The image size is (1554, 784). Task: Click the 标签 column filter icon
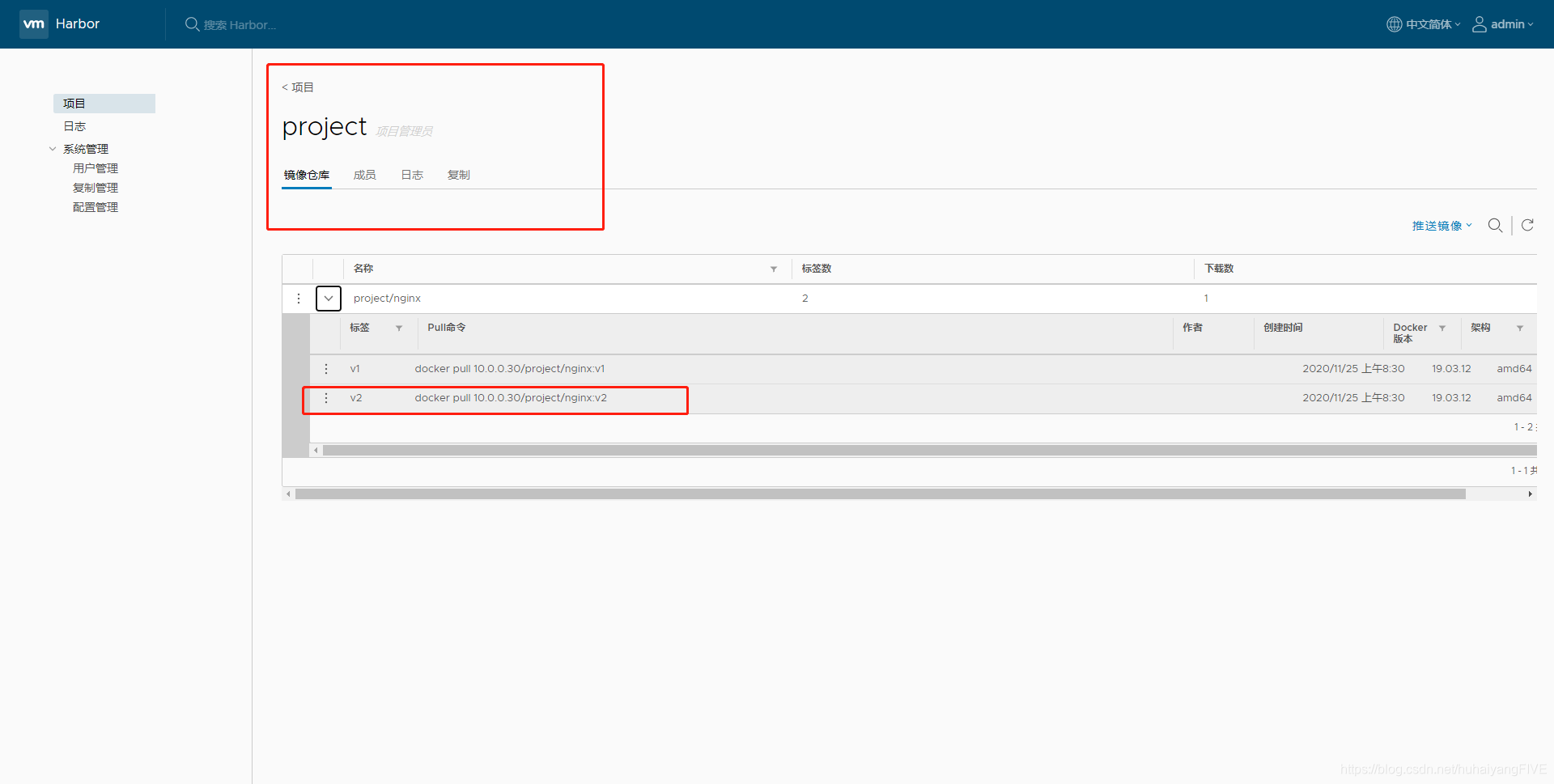tap(399, 328)
